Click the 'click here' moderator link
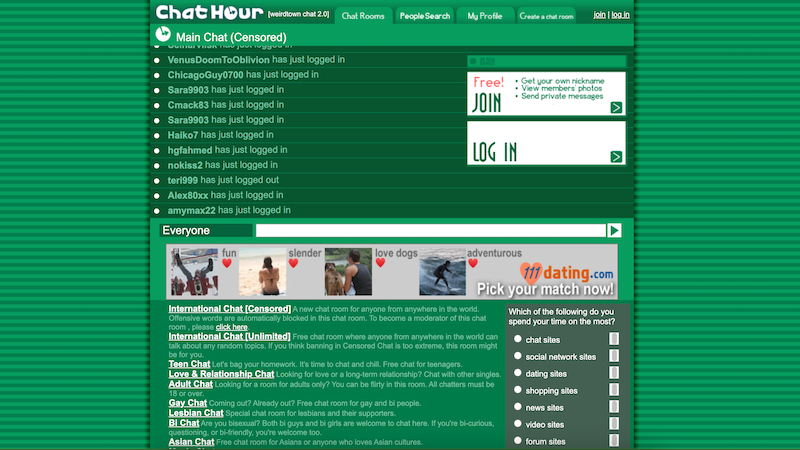Image resolution: width=800 pixels, height=450 pixels. point(232,327)
